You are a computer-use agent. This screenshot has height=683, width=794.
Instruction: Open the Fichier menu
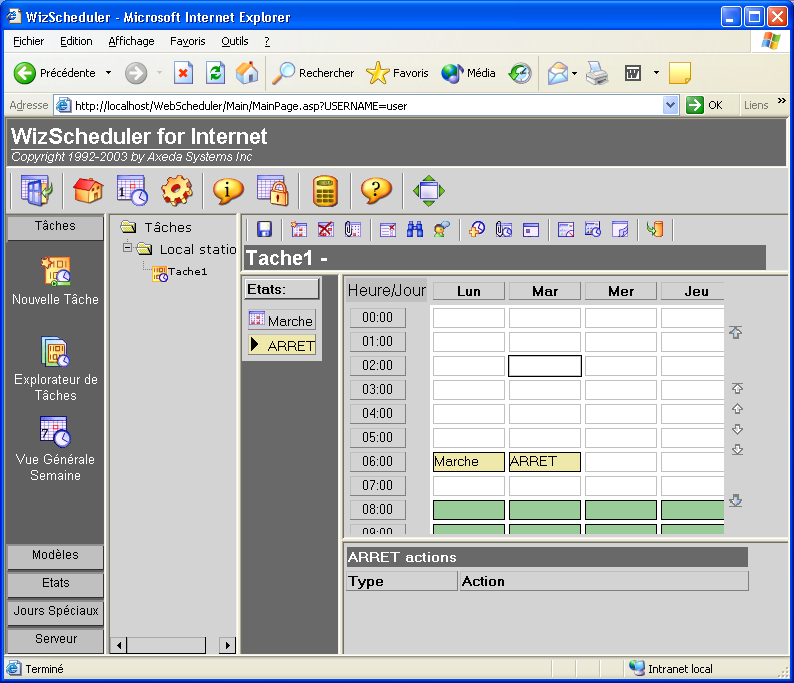coord(28,41)
